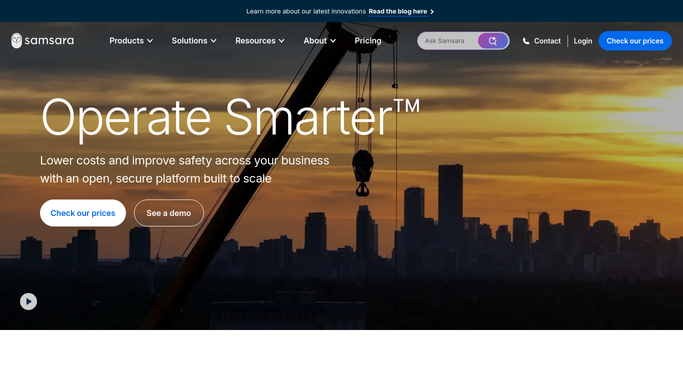Image resolution: width=683 pixels, height=384 pixels.
Task: Go to the Pricing page
Action: (x=368, y=40)
